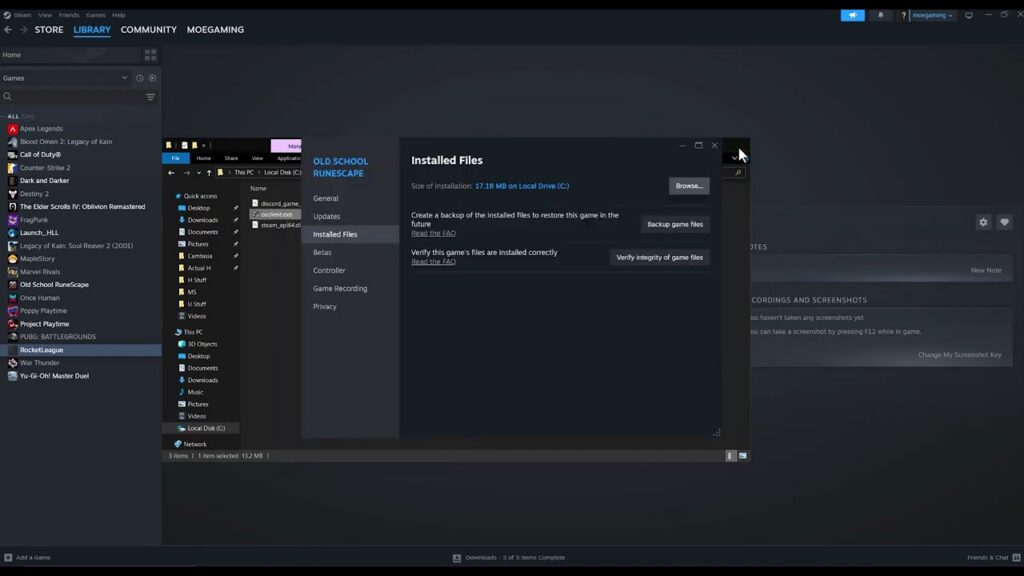Select Network in Explorer tree

pyautogui.click(x=195, y=444)
